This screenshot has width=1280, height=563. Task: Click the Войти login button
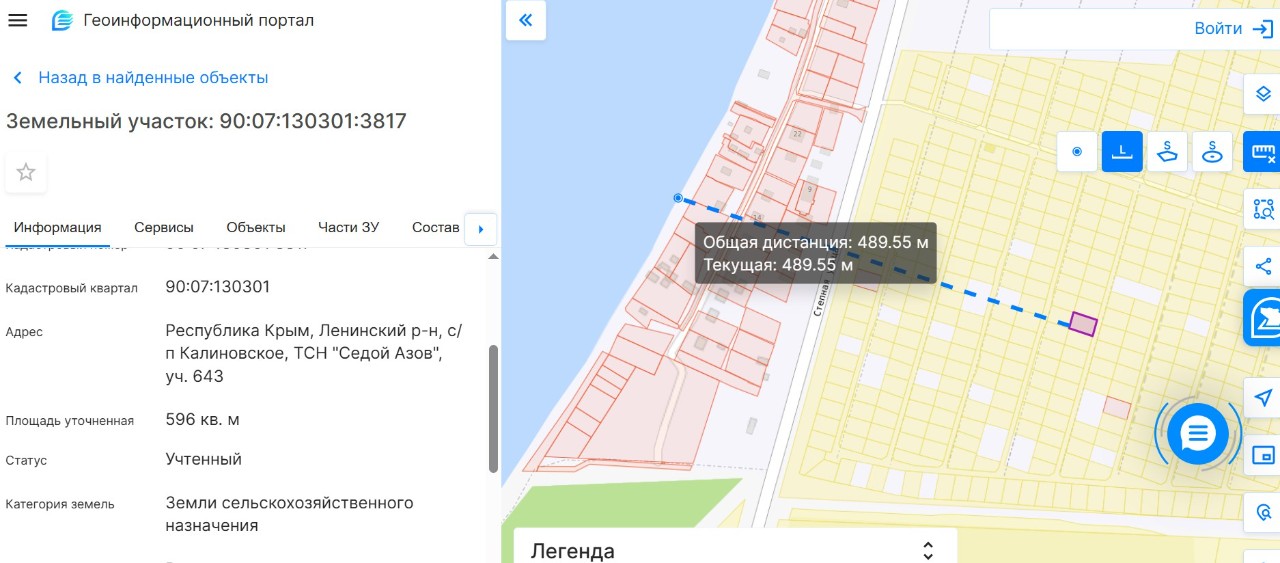(x=1234, y=29)
